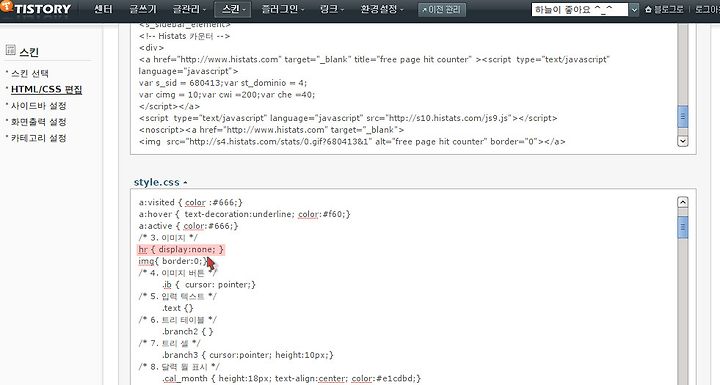Click the comment '/* 8. 달력 월 표시 */'
The width and height of the screenshot is (720, 385).
179,367
